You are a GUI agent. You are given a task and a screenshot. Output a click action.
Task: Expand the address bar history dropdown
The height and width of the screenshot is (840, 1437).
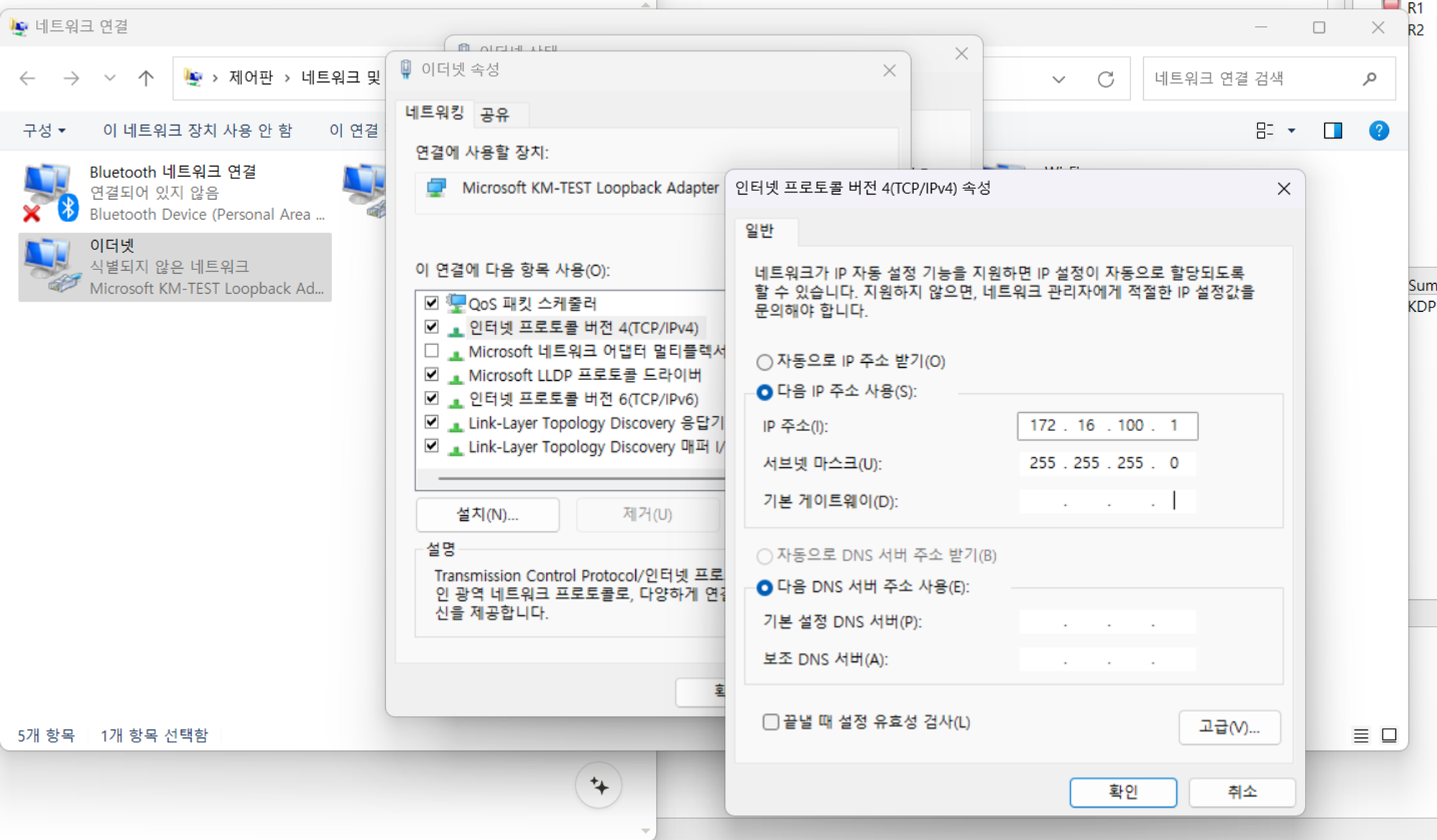click(x=1058, y=79)
